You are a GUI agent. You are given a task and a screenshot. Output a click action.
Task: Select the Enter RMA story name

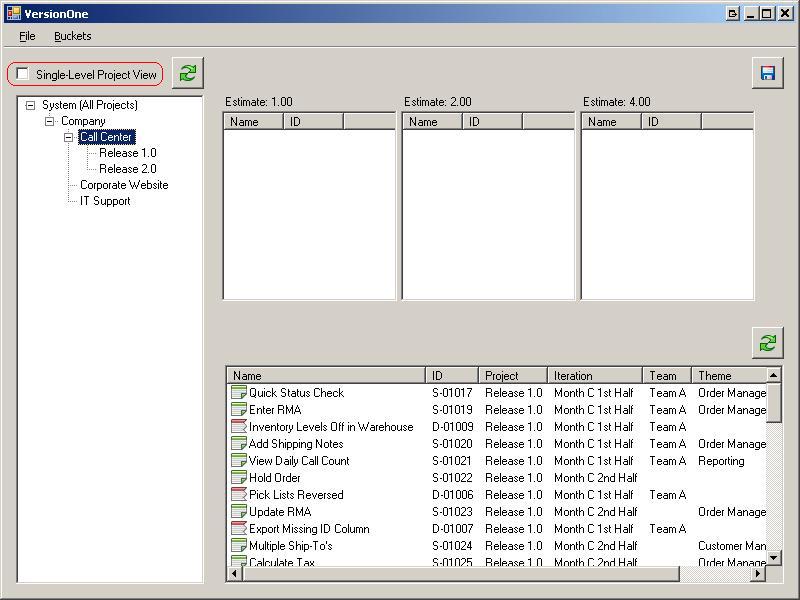coord(275,410)
